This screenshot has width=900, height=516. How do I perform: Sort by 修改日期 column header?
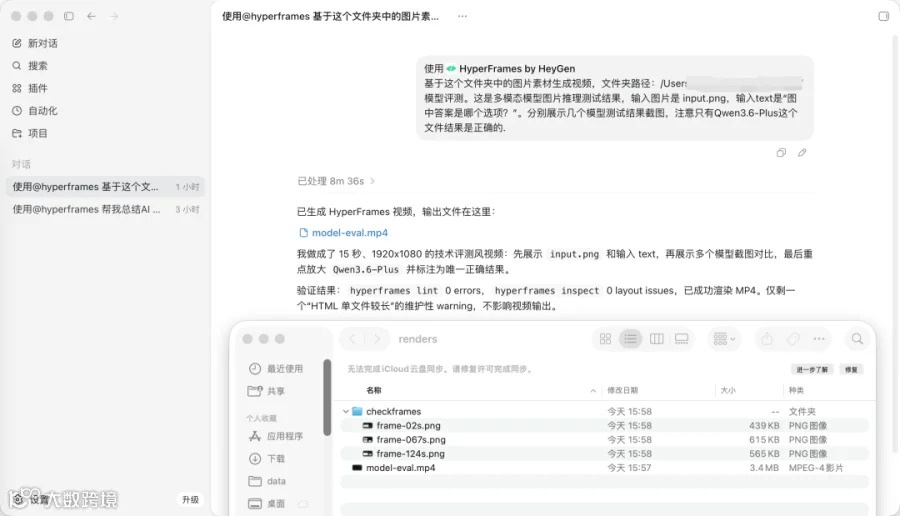[623, 390]
